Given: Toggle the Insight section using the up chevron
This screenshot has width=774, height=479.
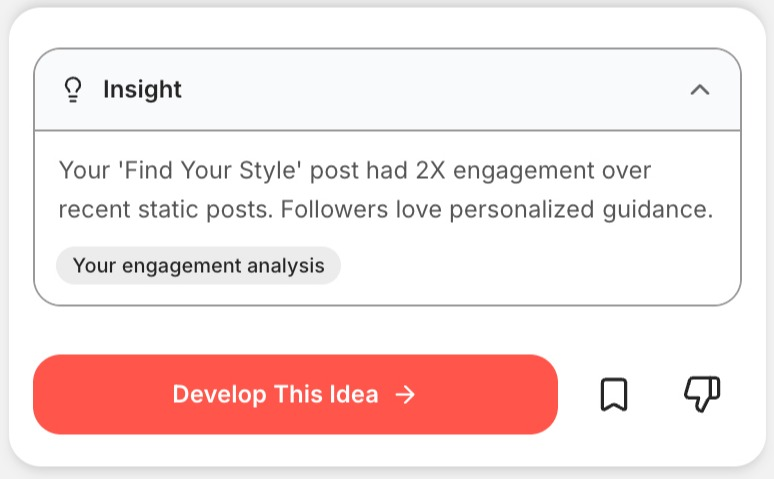Looking at the screenshot, I should click(700, 90).
